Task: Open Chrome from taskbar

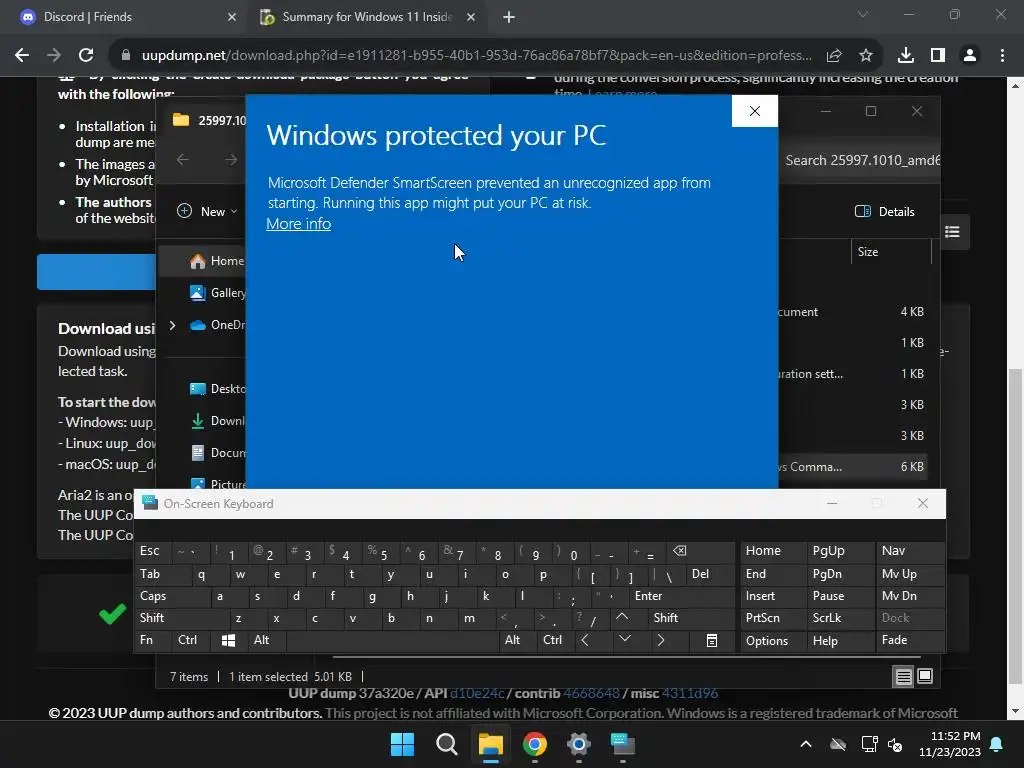Action: (x=535, y=744)
